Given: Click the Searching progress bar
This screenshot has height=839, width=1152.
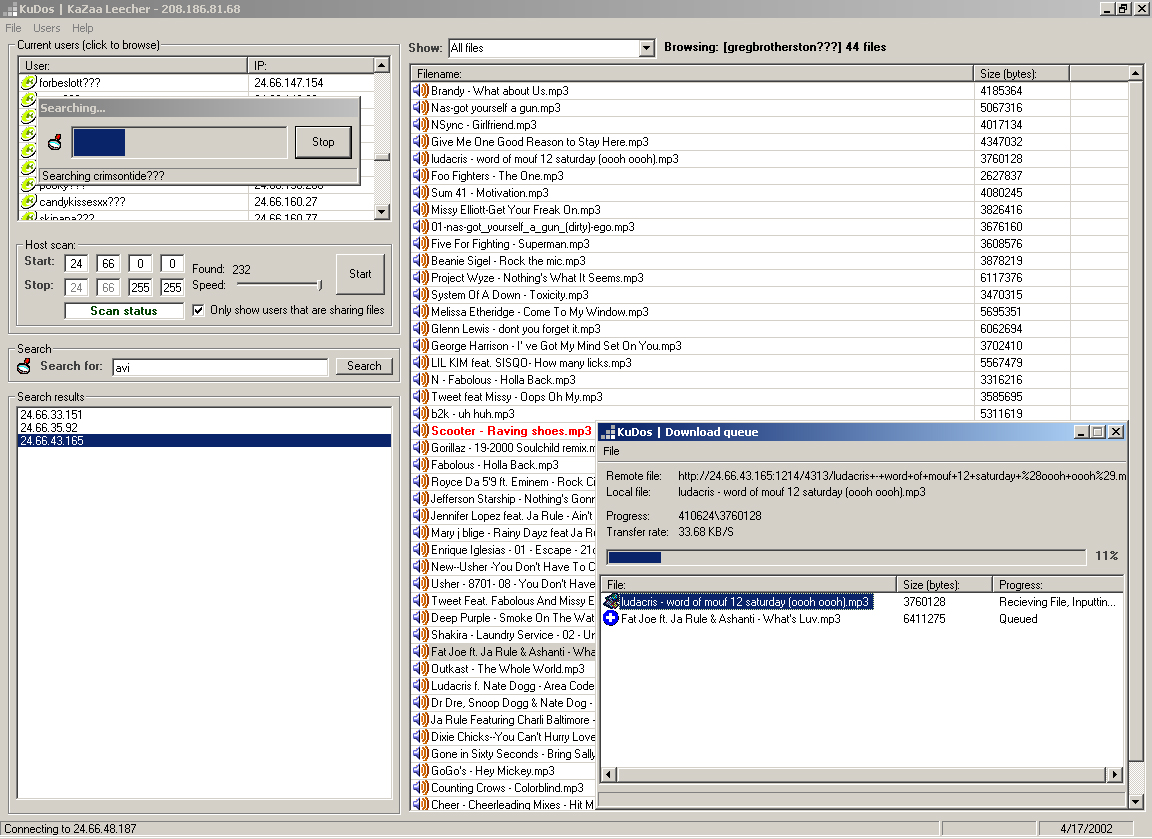Looking at the screenshot, I should 179,142.
